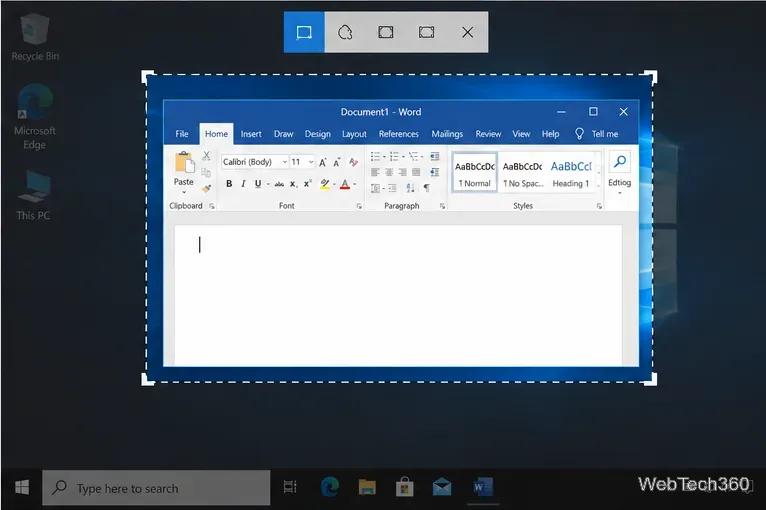This screenshot has width=766, height=510.
Task: Decrease font size with the shrink icon
Action: pyautogui.click(x=337, y=162)
